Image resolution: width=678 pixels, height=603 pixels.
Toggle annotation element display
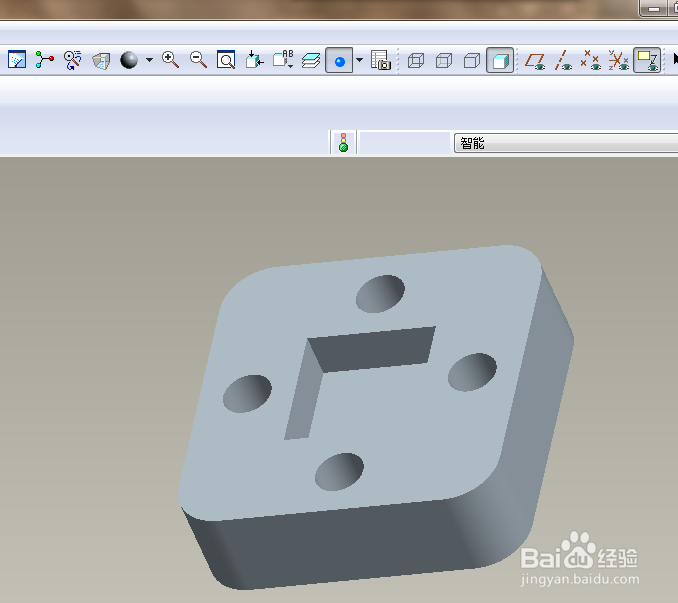(647, 61)
